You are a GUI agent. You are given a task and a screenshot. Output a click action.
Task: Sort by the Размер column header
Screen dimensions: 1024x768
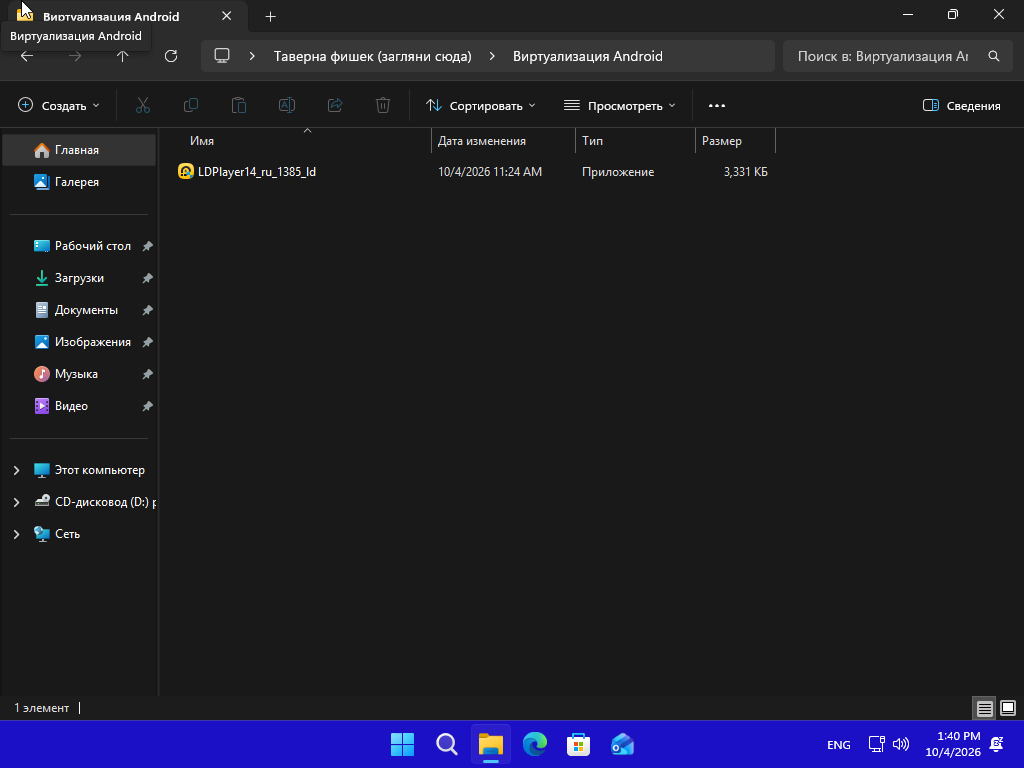tap(735, 140)
